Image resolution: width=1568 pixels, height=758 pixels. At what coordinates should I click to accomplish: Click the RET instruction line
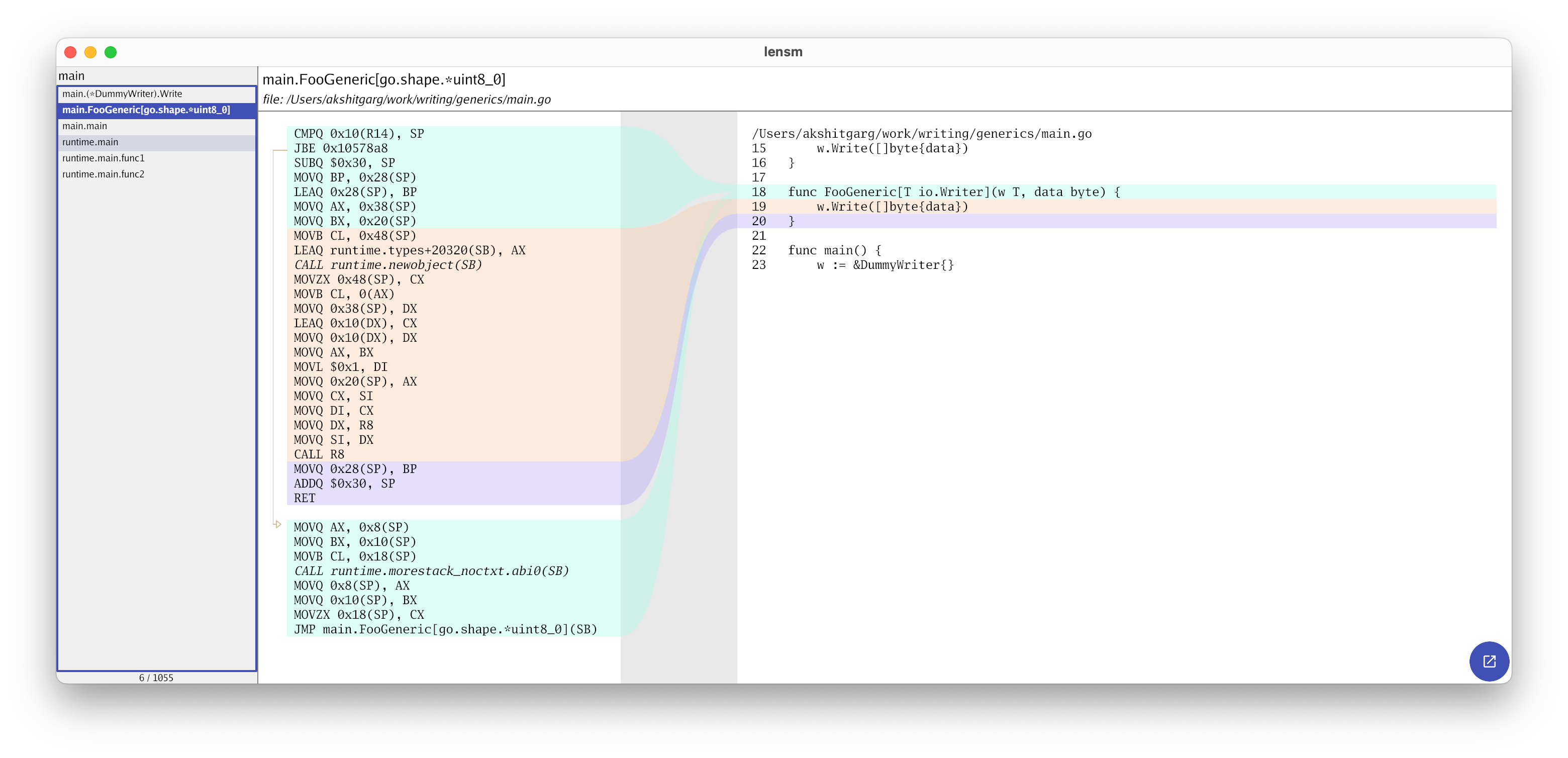(305, 498)
